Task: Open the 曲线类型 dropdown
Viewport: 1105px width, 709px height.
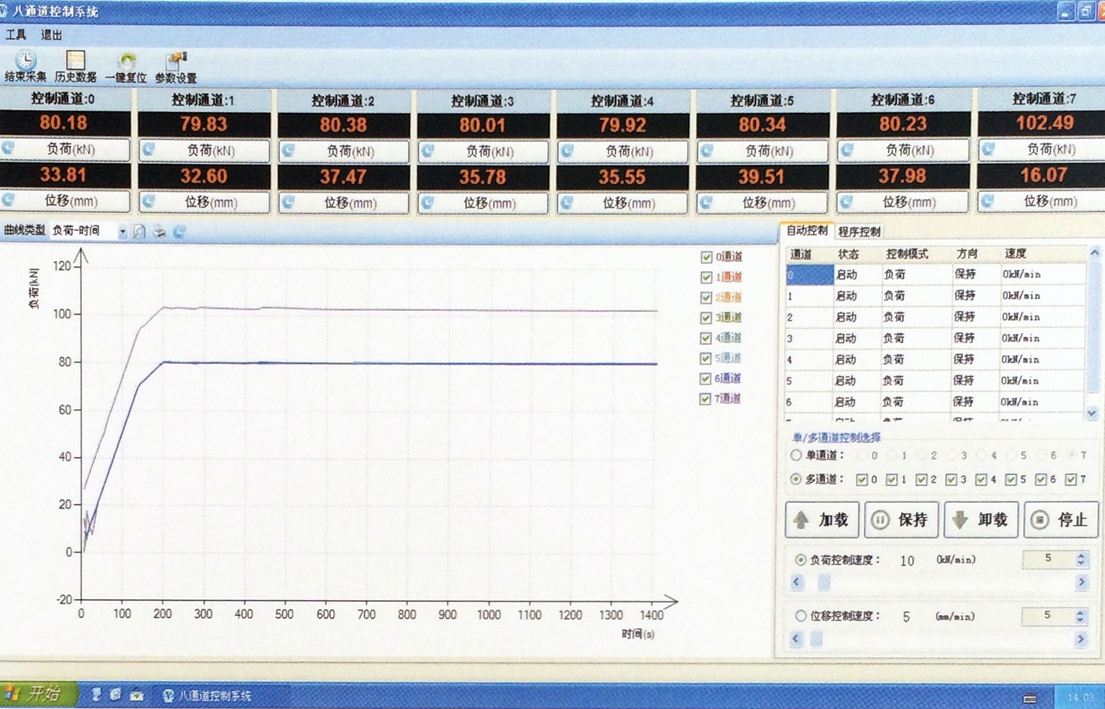Action: pos(123,232)
